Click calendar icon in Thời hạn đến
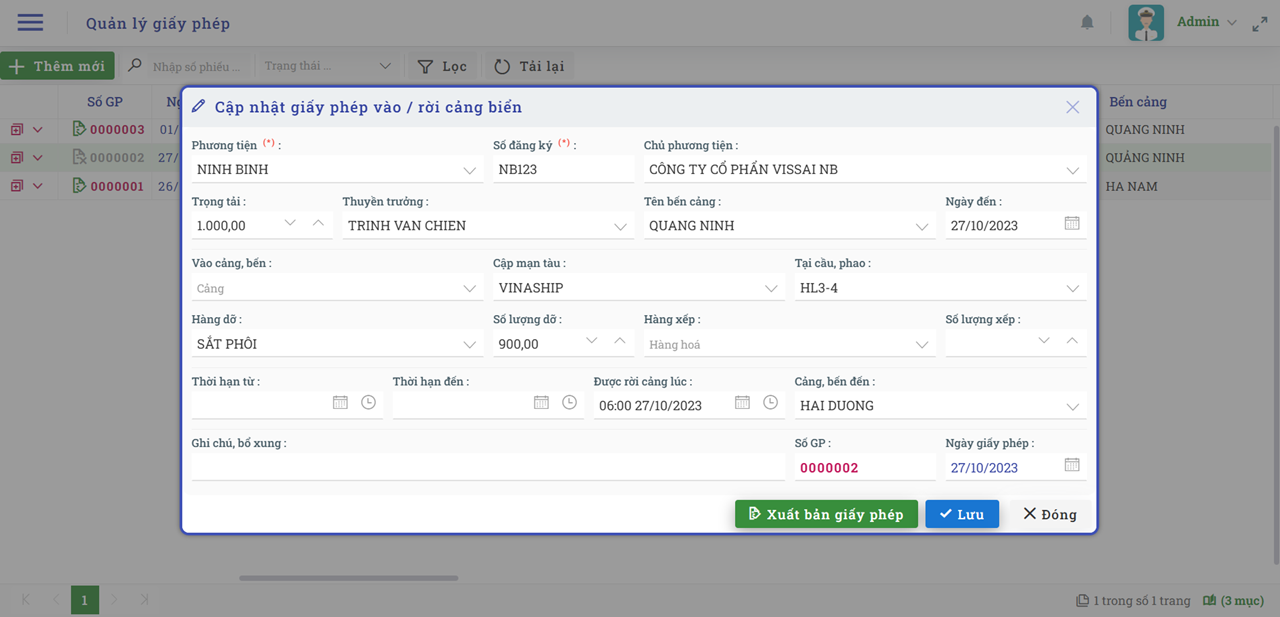Screen dimensions: 1280x617 [541, 403]
